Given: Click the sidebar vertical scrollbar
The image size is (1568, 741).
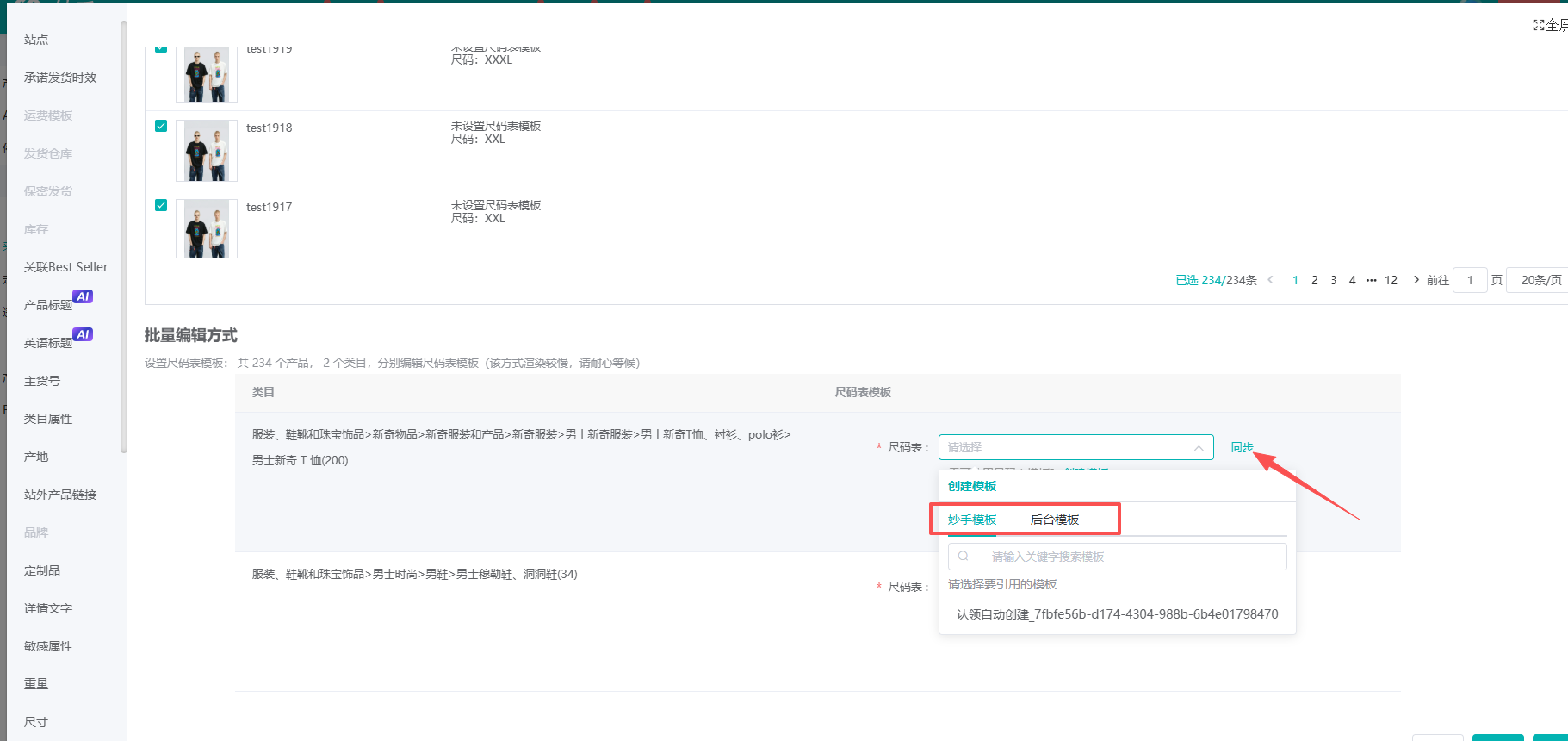Looking at the screenshot, I should coord(124,237).
